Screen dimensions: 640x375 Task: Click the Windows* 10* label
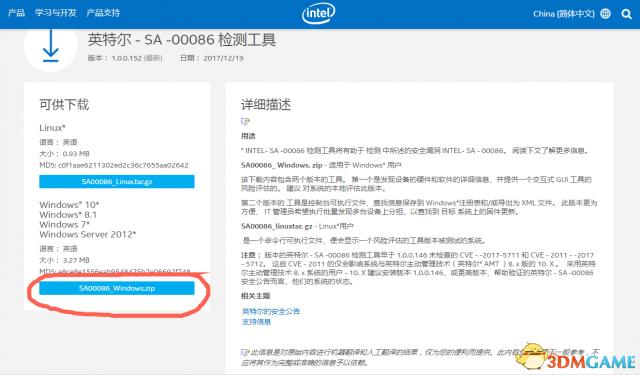pos(69,204)
